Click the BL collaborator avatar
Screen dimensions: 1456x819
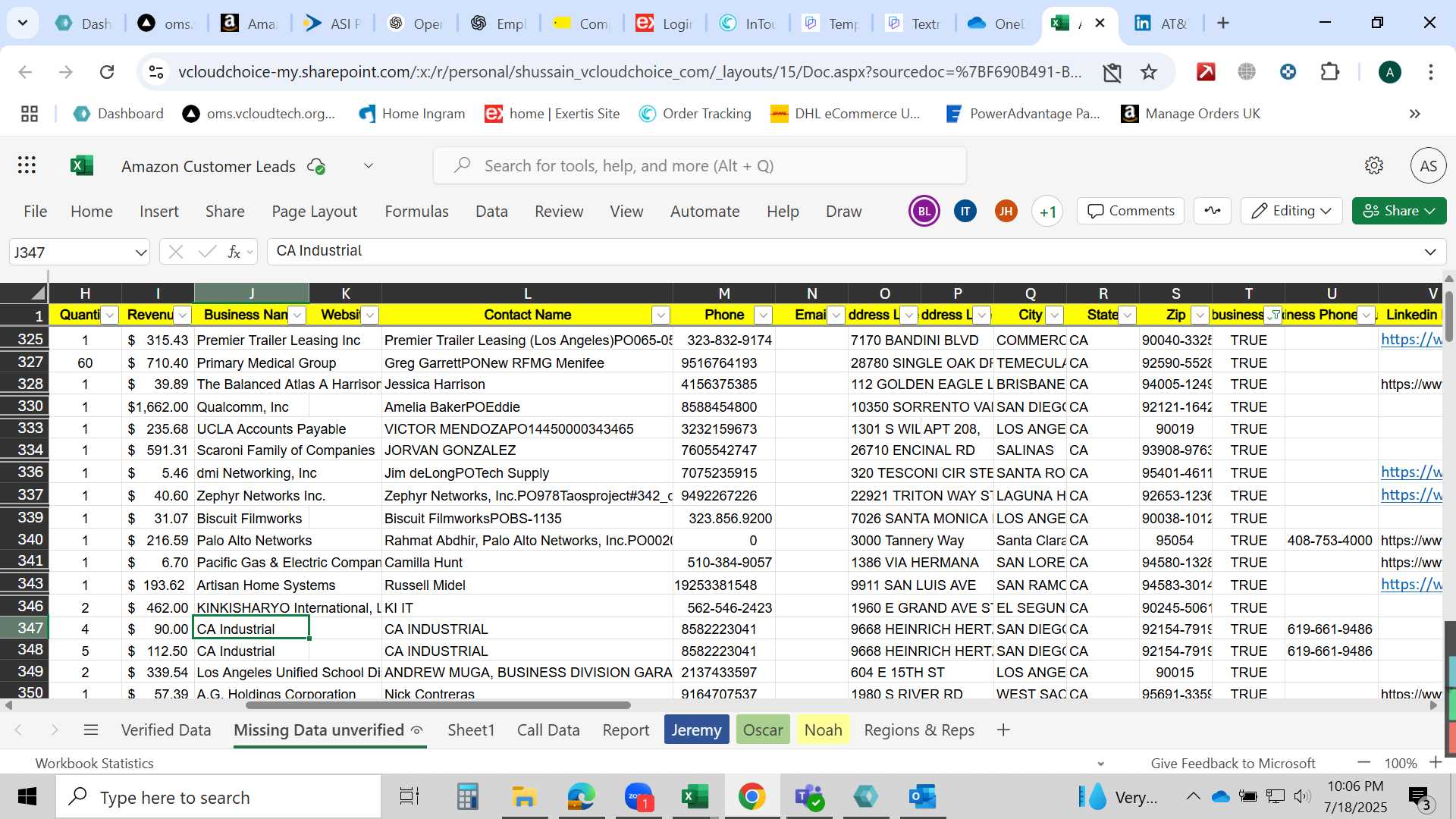(924, 211)
